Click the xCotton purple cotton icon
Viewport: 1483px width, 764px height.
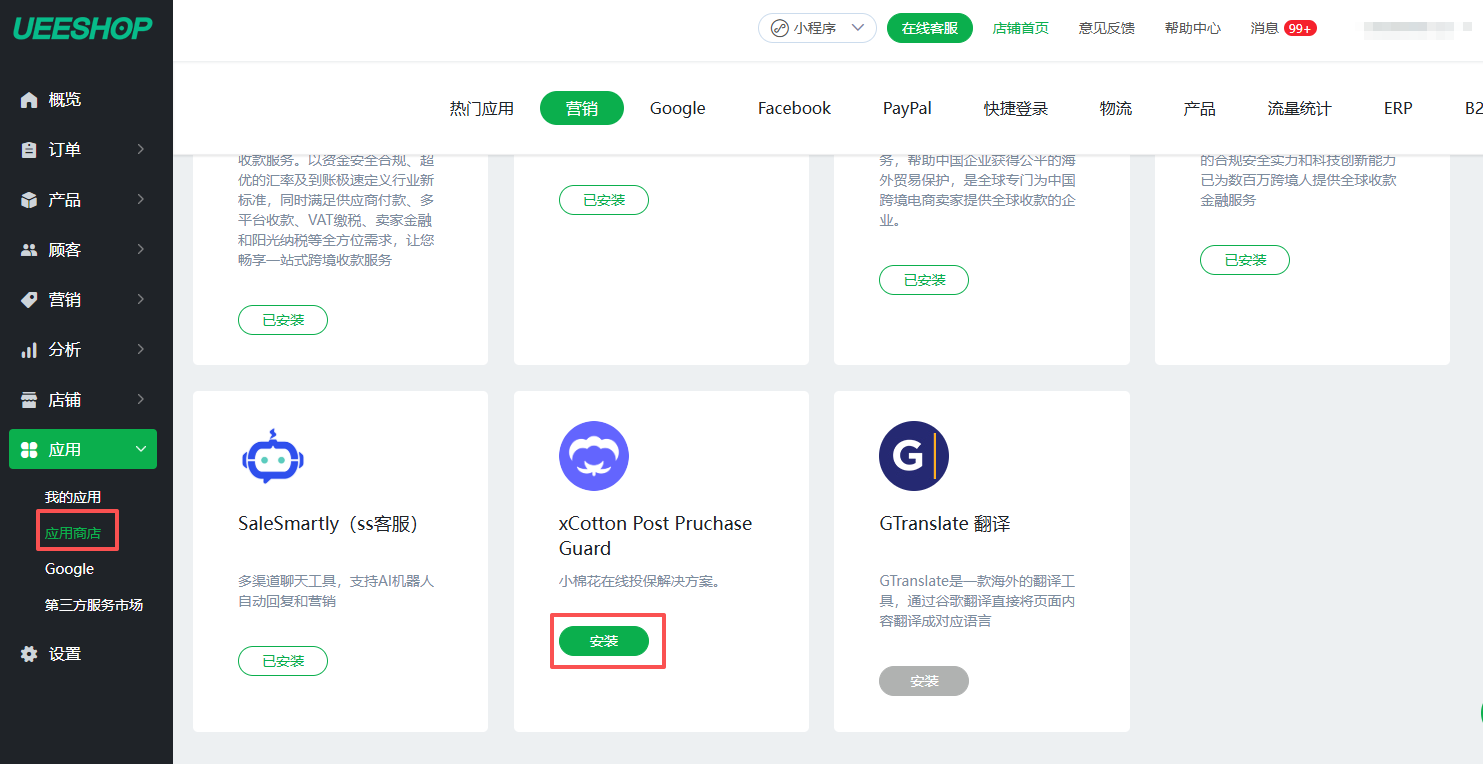(x=593, y=457)
